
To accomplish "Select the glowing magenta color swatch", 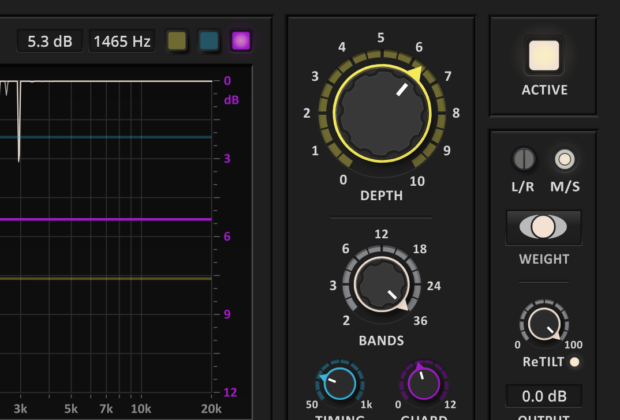I will point(241,41).
